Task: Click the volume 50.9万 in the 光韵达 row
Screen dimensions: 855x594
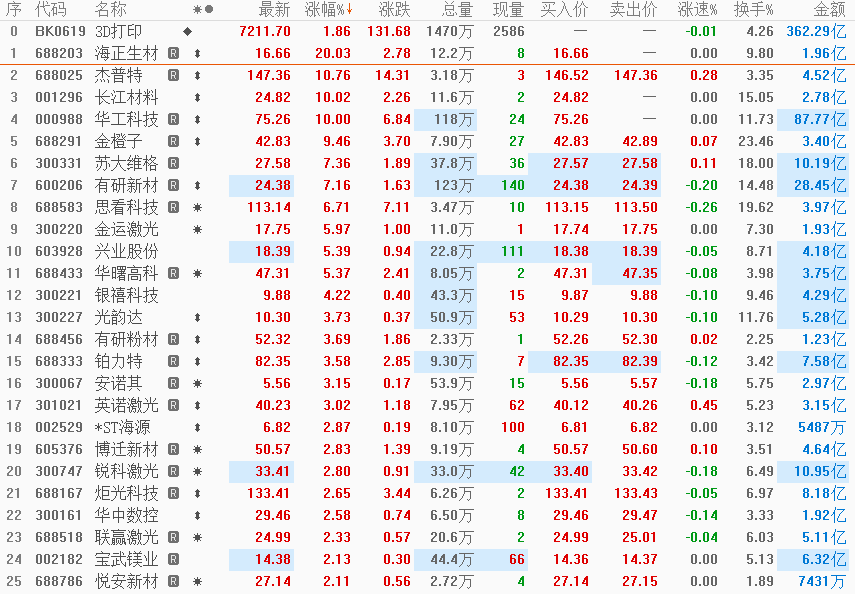Action: [451, 317]
